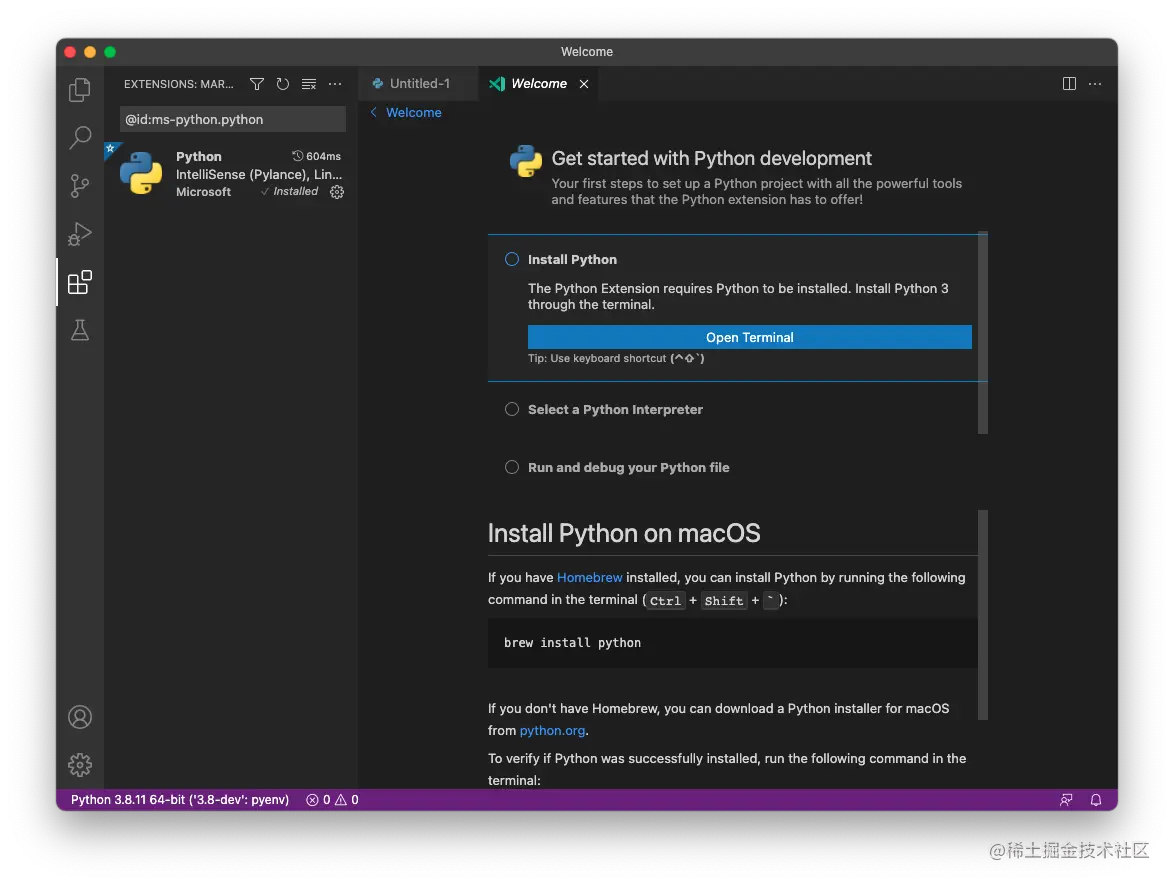This screenshot has height=885, width=1174.
Task: Click the Get started with Python development heading
Action: tap(711, 158)
